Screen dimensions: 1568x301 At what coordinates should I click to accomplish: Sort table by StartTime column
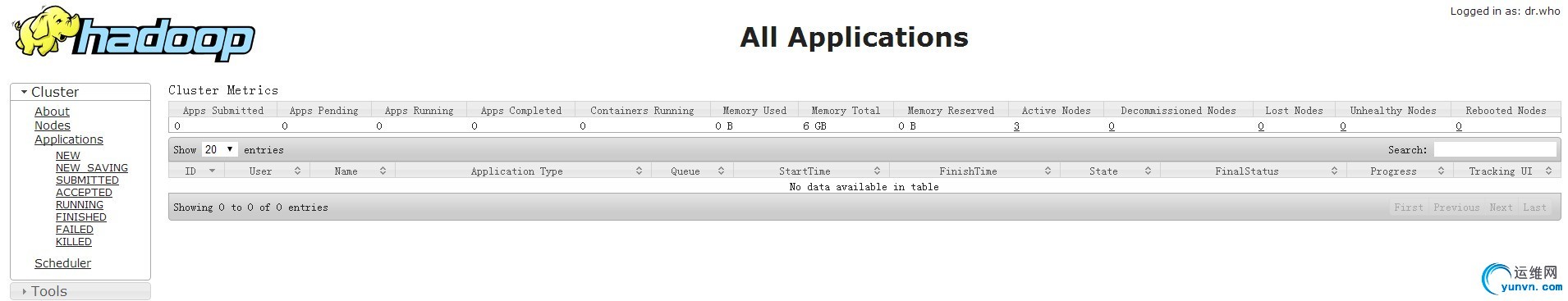point(811,171)
